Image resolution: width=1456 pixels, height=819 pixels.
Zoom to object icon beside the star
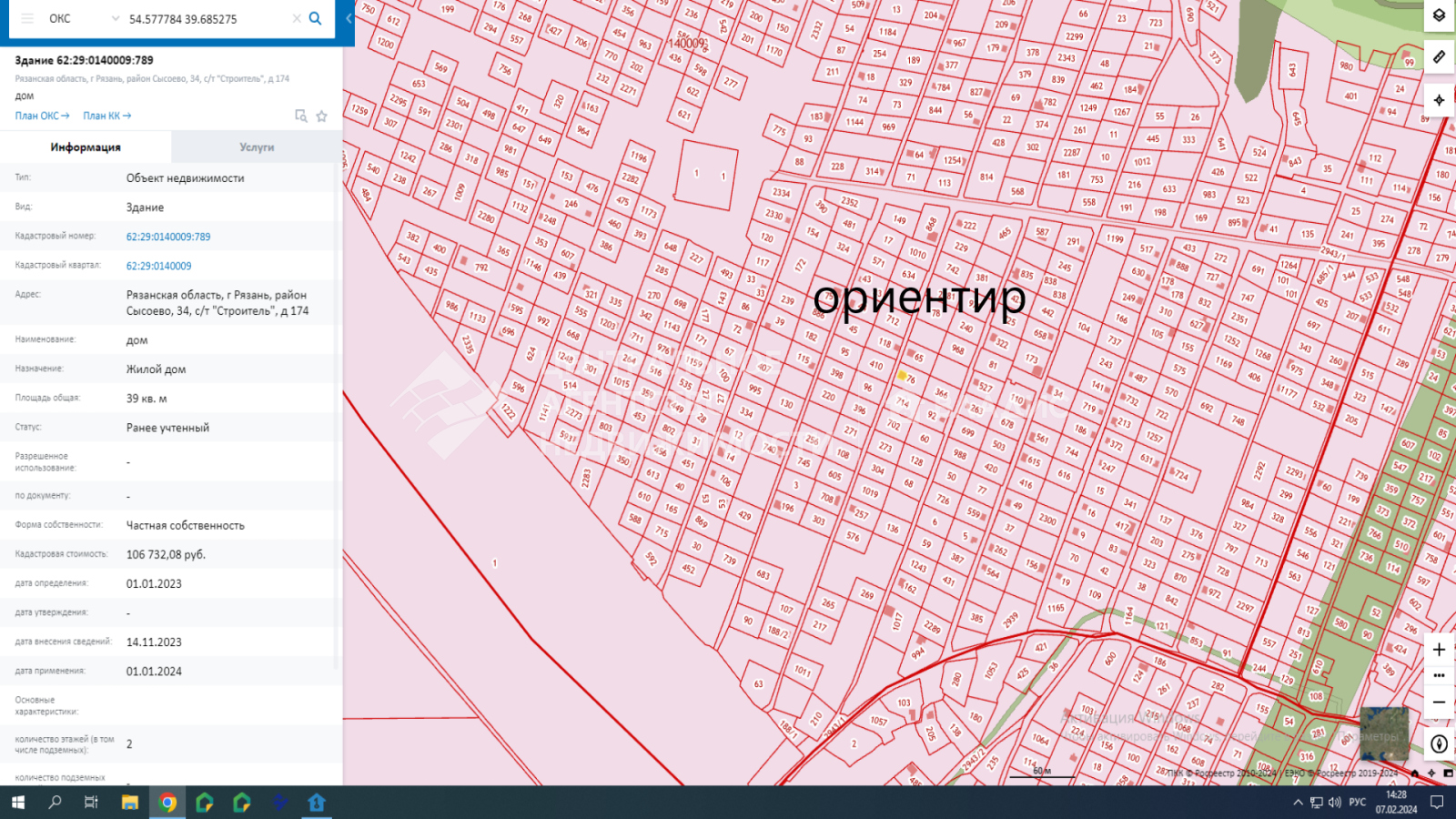tap(301, 116)
